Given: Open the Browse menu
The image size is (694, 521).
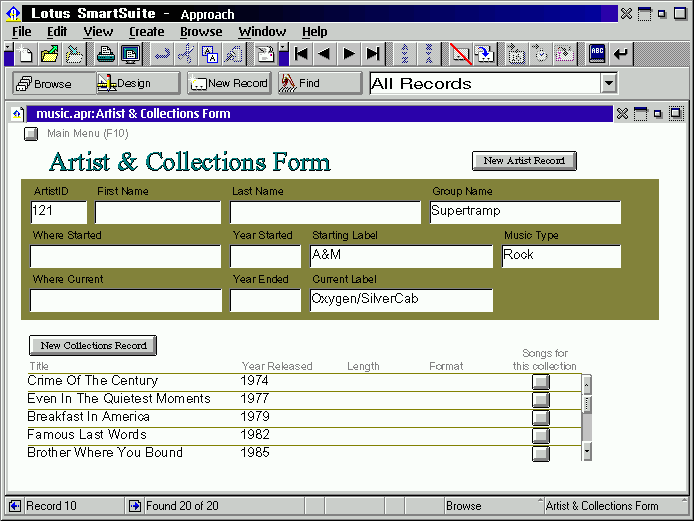Looking at the screenshot, I should coord(201,32).
